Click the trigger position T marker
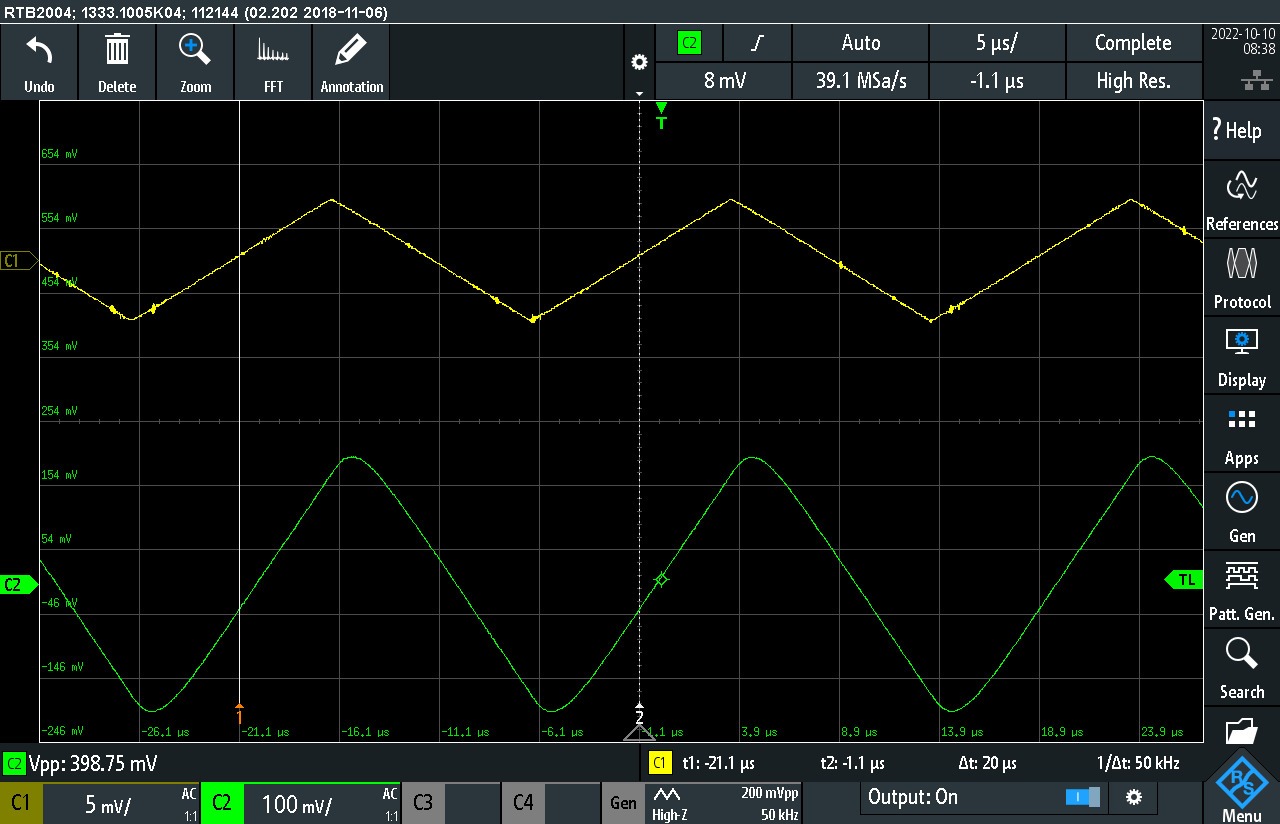 660,116
